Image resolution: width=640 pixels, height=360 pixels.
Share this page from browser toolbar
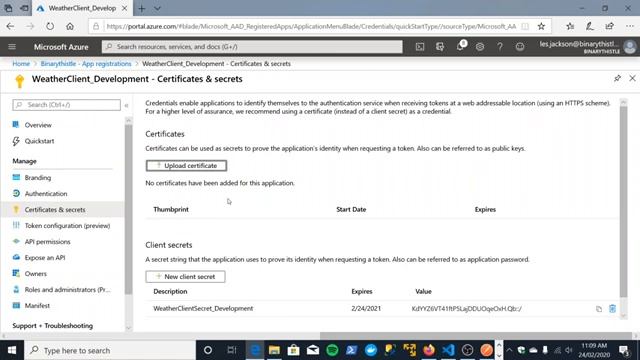pyautogui.click(x=609, y=26)
